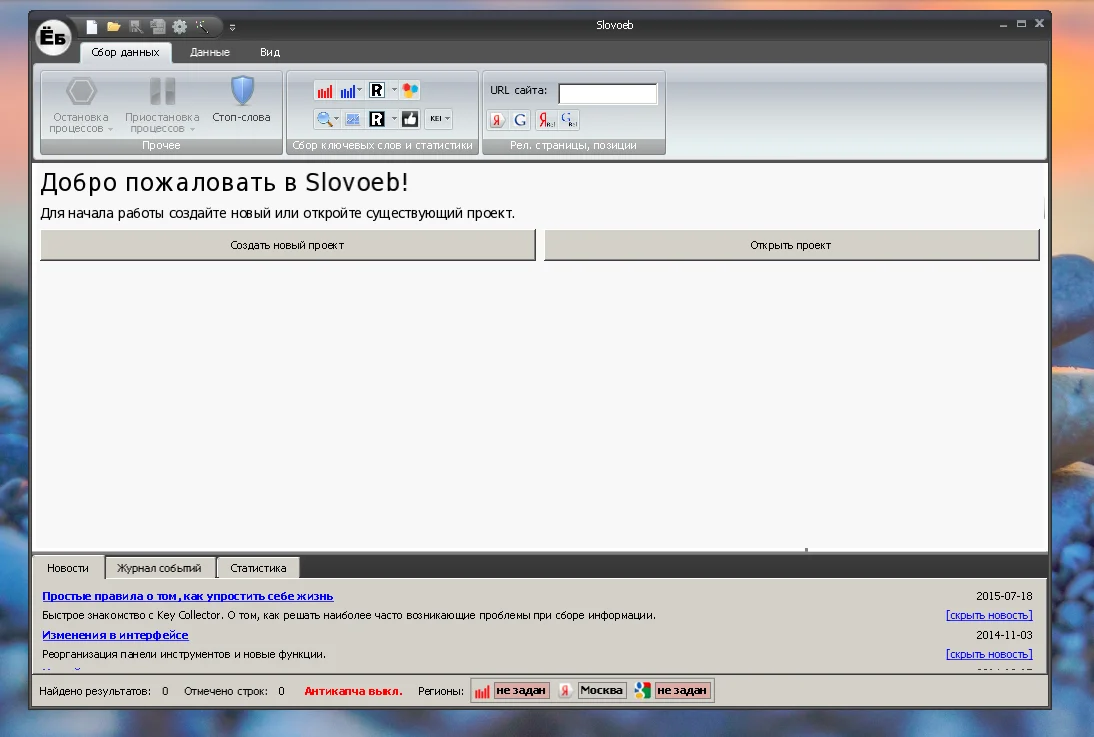Viewport: 1094px width, 737px height.
Task: Click the Отмечено строк status text
Action: (226, 691)
